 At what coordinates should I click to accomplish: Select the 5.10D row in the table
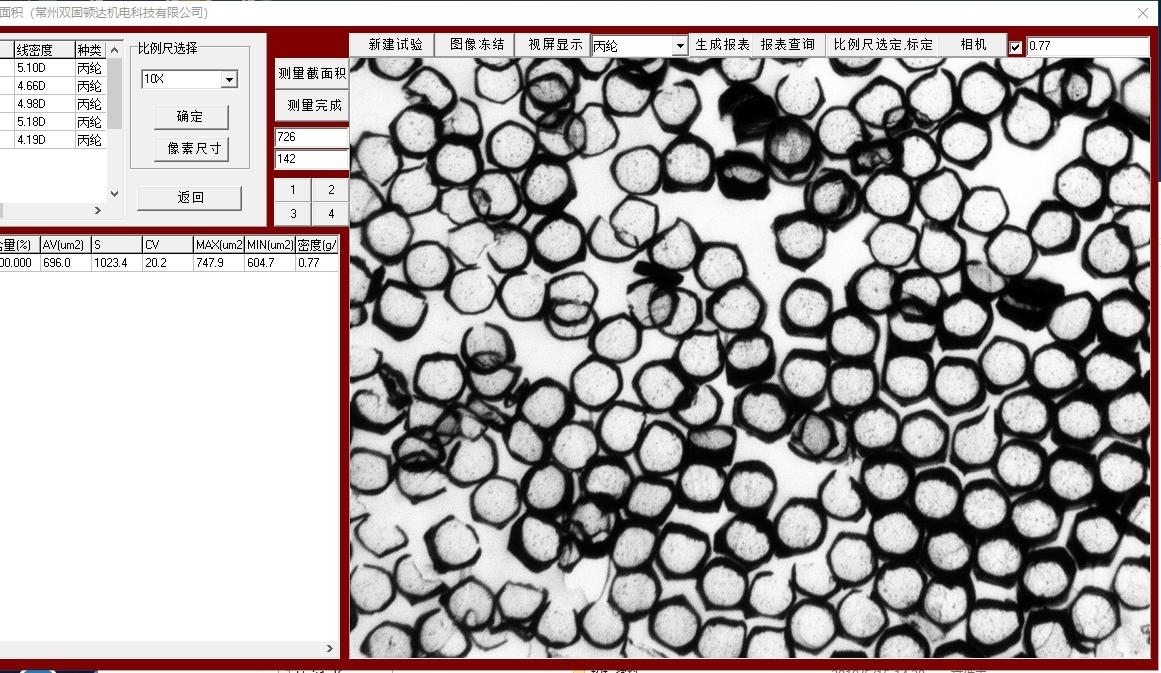[x=44, y=68]
